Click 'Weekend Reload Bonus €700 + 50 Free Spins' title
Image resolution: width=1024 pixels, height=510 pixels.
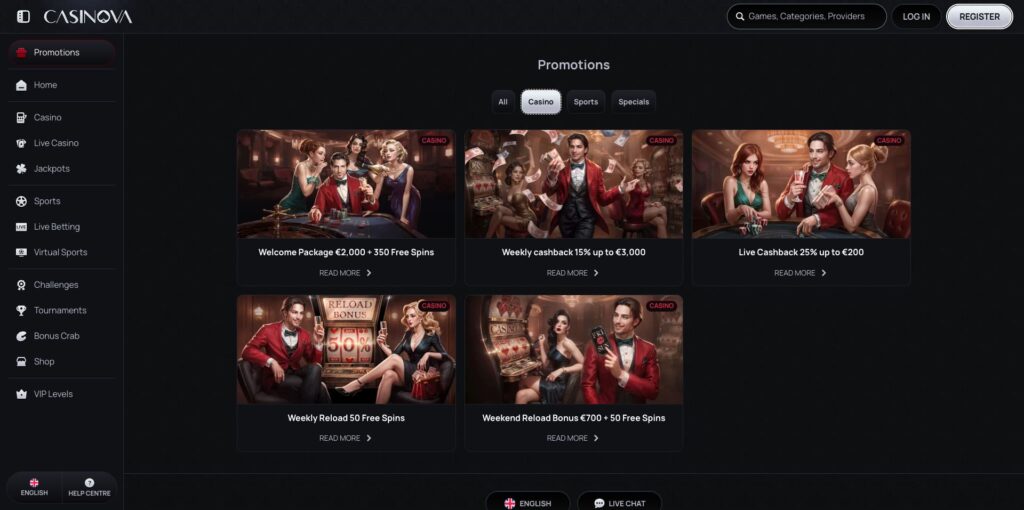(x=573, y=418)
